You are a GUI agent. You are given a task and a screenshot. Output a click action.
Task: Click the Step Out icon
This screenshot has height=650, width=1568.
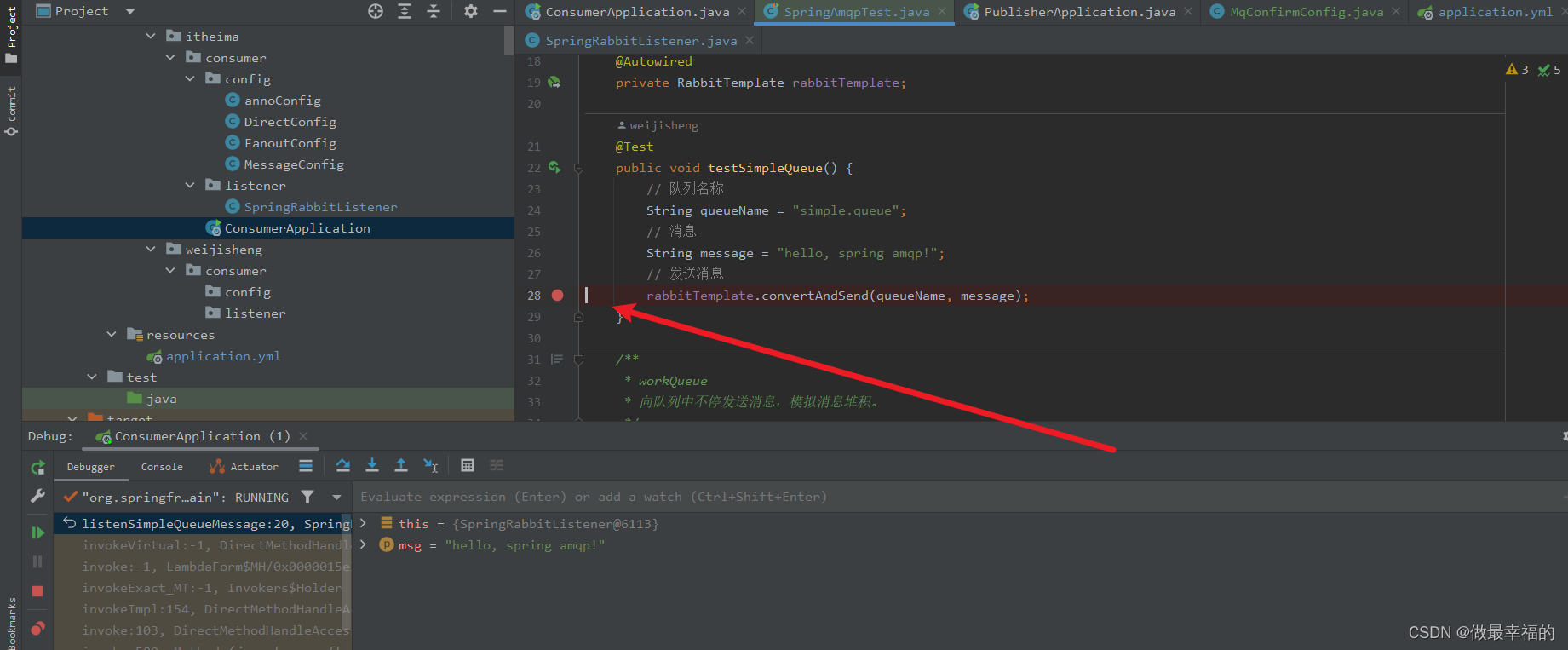401,465
